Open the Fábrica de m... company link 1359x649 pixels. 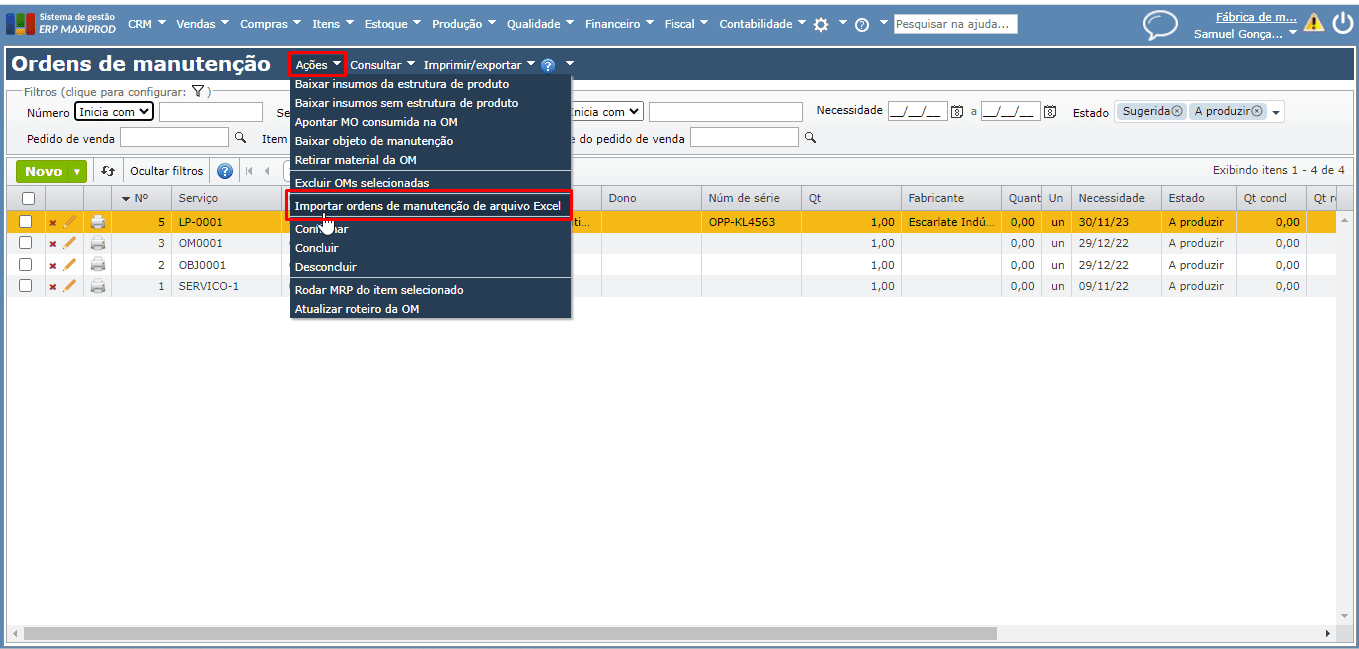coord(1256,17)
